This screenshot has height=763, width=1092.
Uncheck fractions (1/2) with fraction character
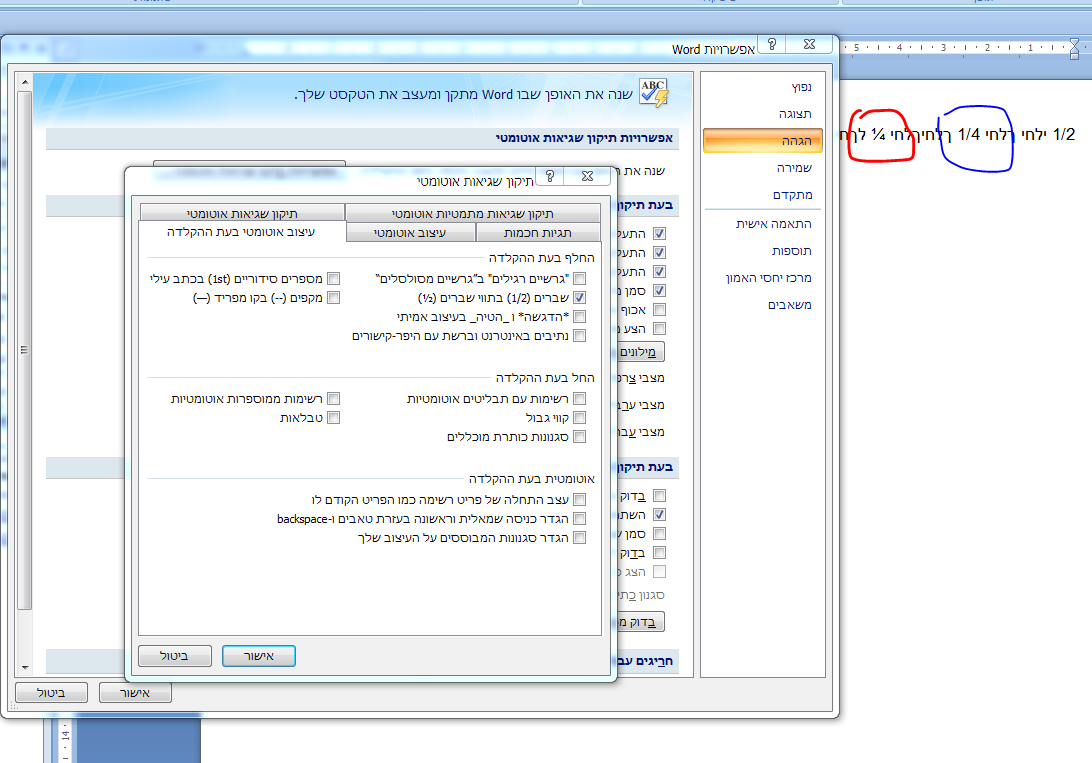point(579,297)
